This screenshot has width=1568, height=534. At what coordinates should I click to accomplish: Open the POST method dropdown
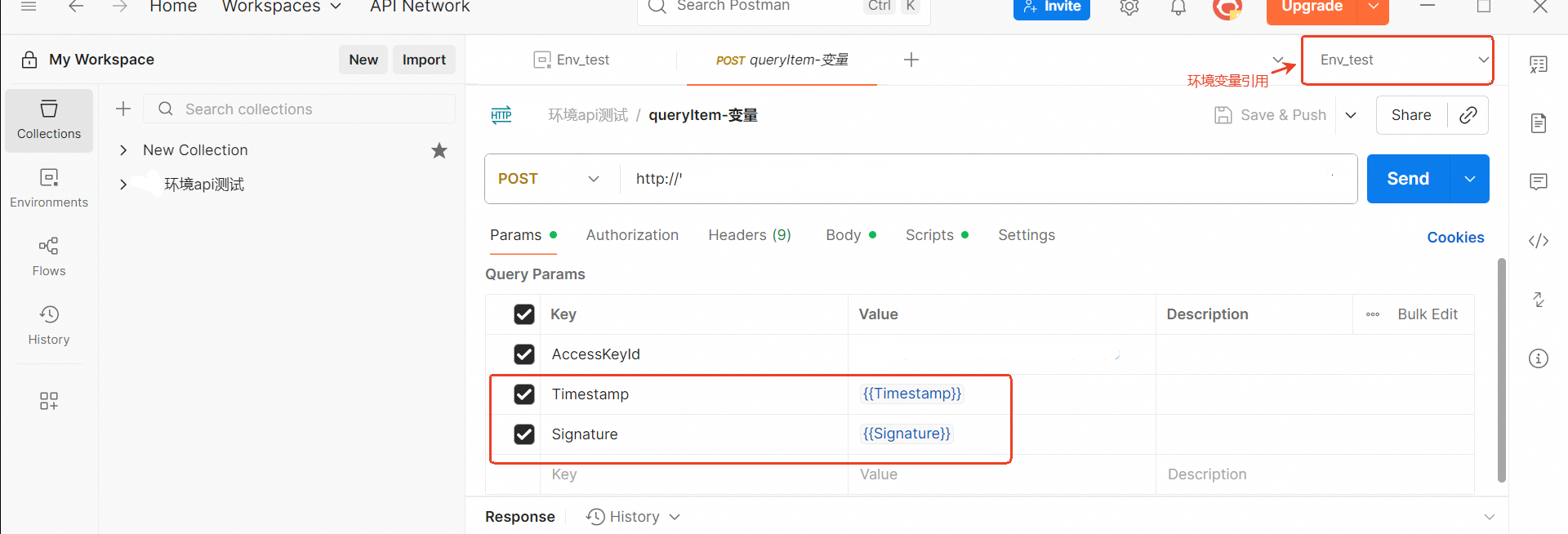(x=550, y=179)
